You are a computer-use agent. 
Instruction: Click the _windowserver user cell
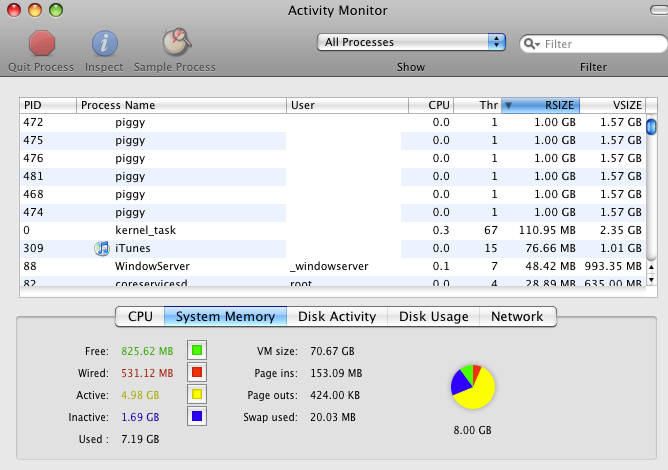coord(329,266)
